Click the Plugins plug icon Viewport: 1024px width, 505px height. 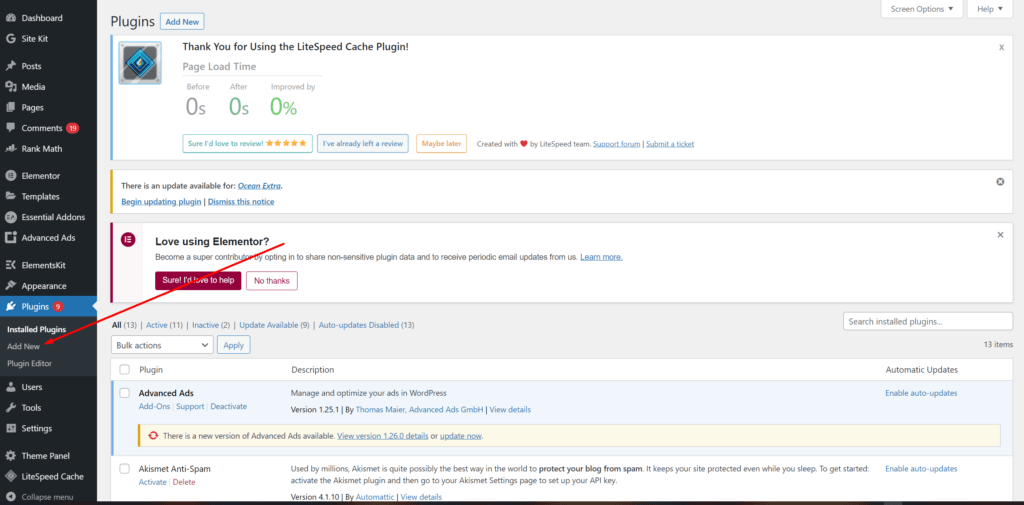point(10,306)
